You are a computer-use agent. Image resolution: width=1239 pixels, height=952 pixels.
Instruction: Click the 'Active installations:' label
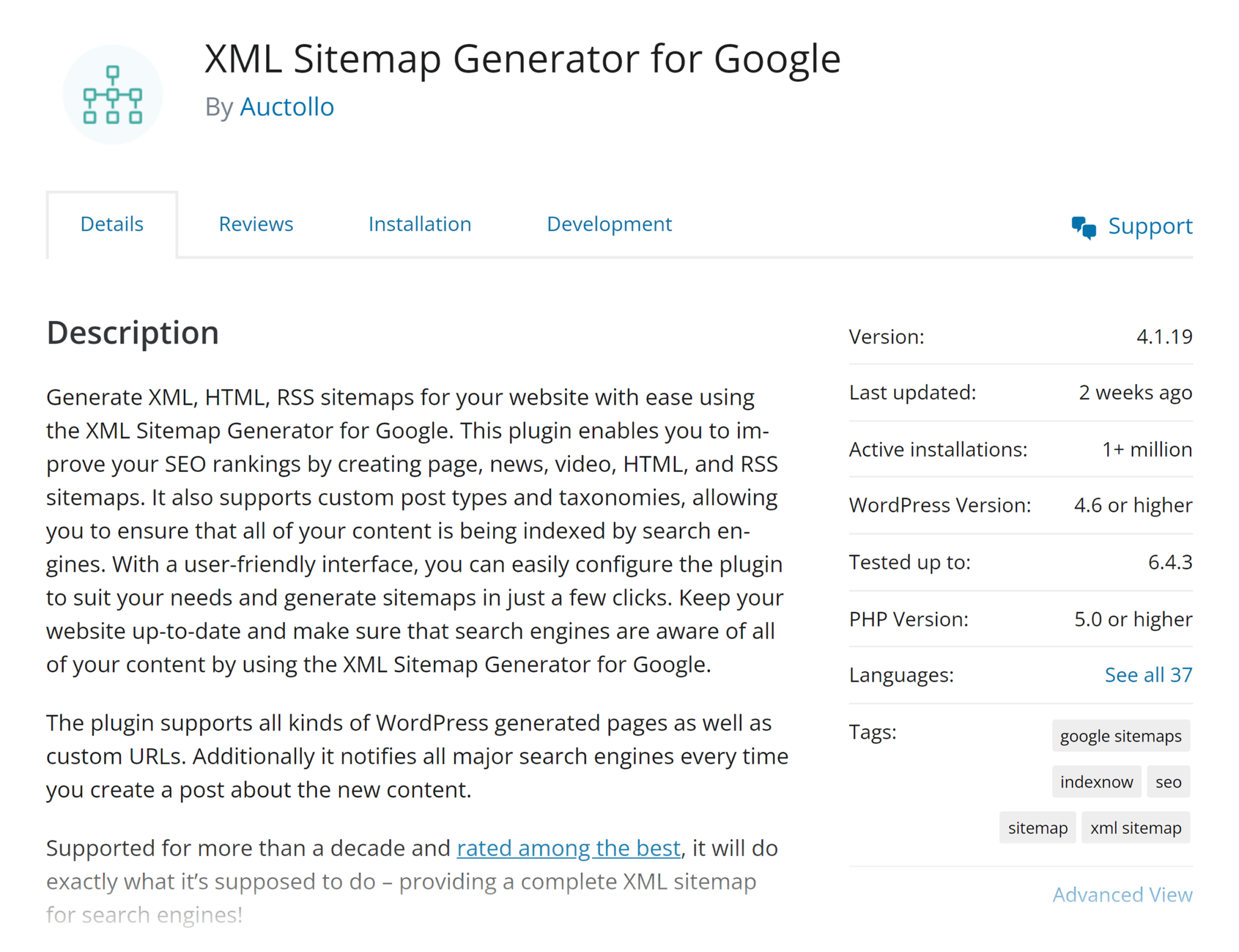938,449
